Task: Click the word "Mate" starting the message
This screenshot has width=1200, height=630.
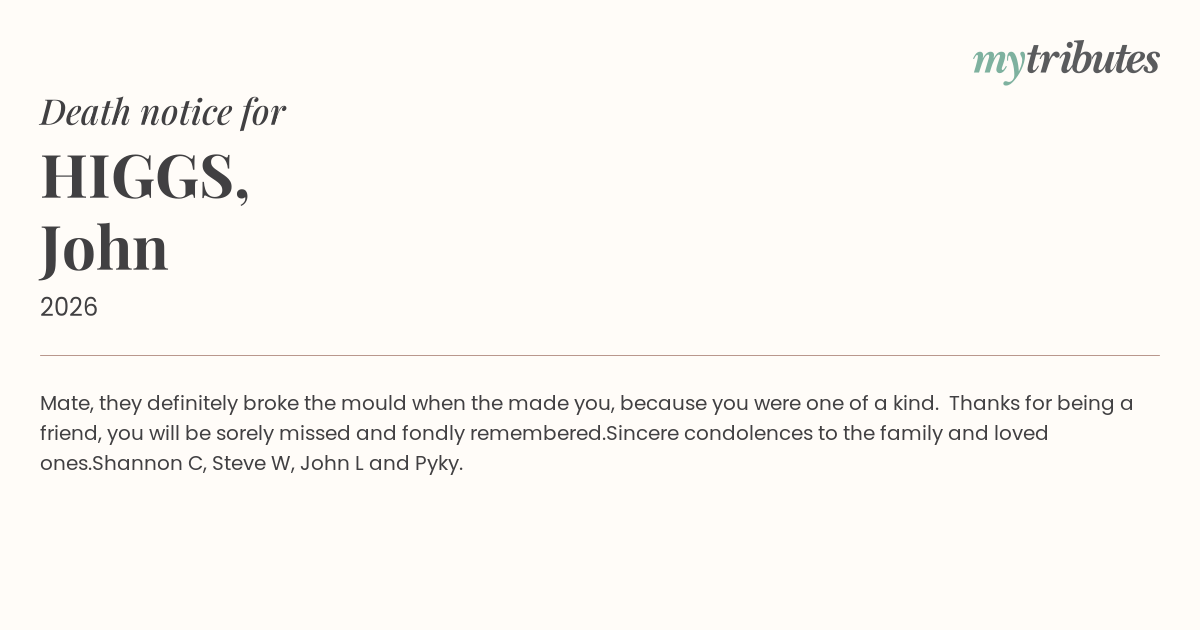Action: 64,404
